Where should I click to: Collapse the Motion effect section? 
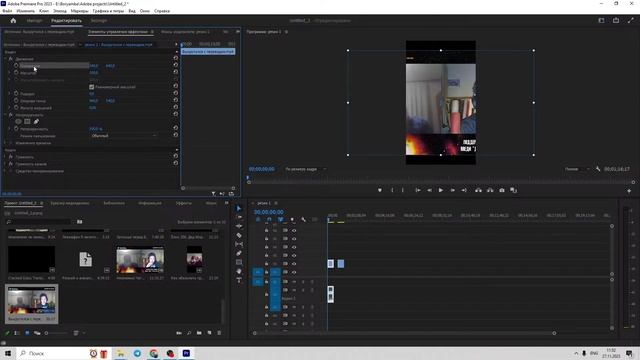click(6, 59)
